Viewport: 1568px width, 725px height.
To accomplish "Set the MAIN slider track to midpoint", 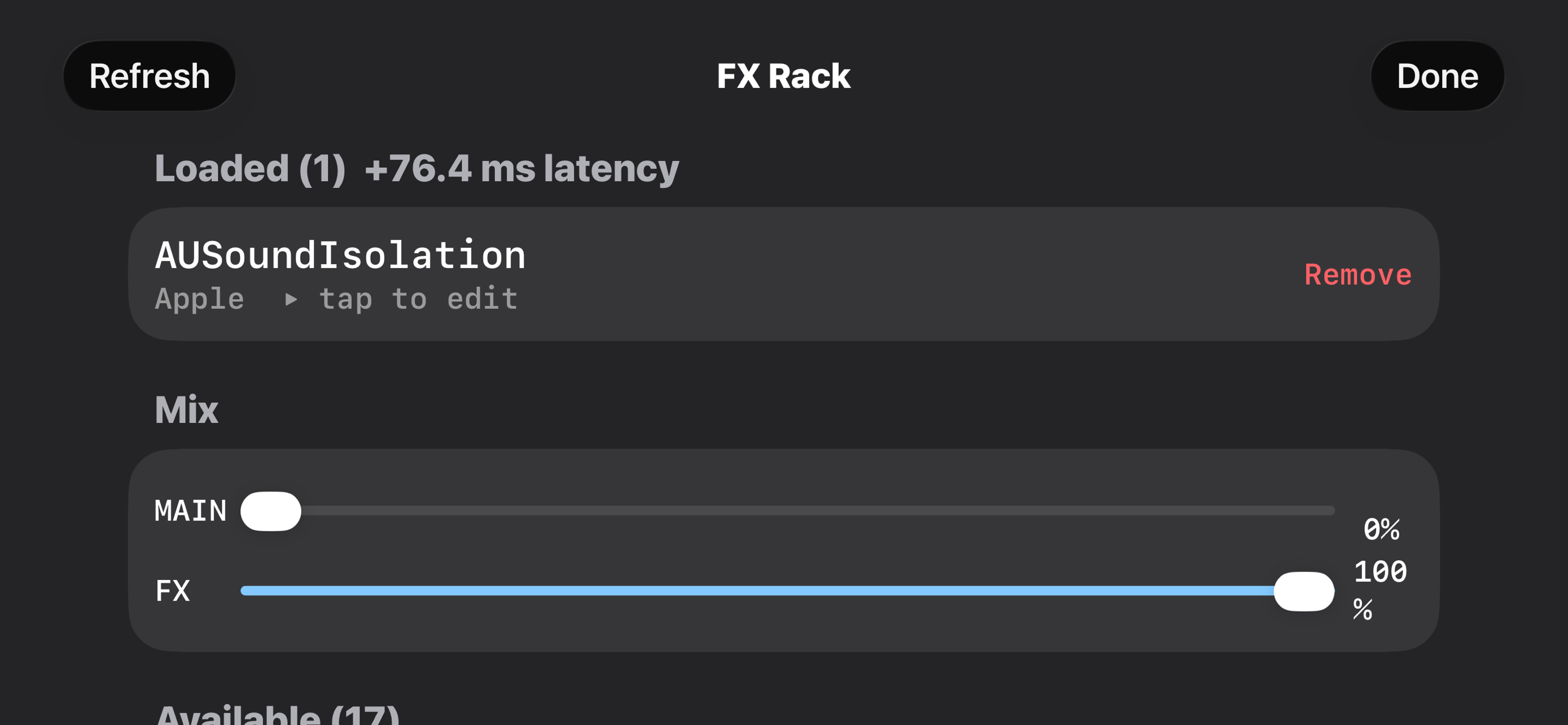I will tap(787, 511).
